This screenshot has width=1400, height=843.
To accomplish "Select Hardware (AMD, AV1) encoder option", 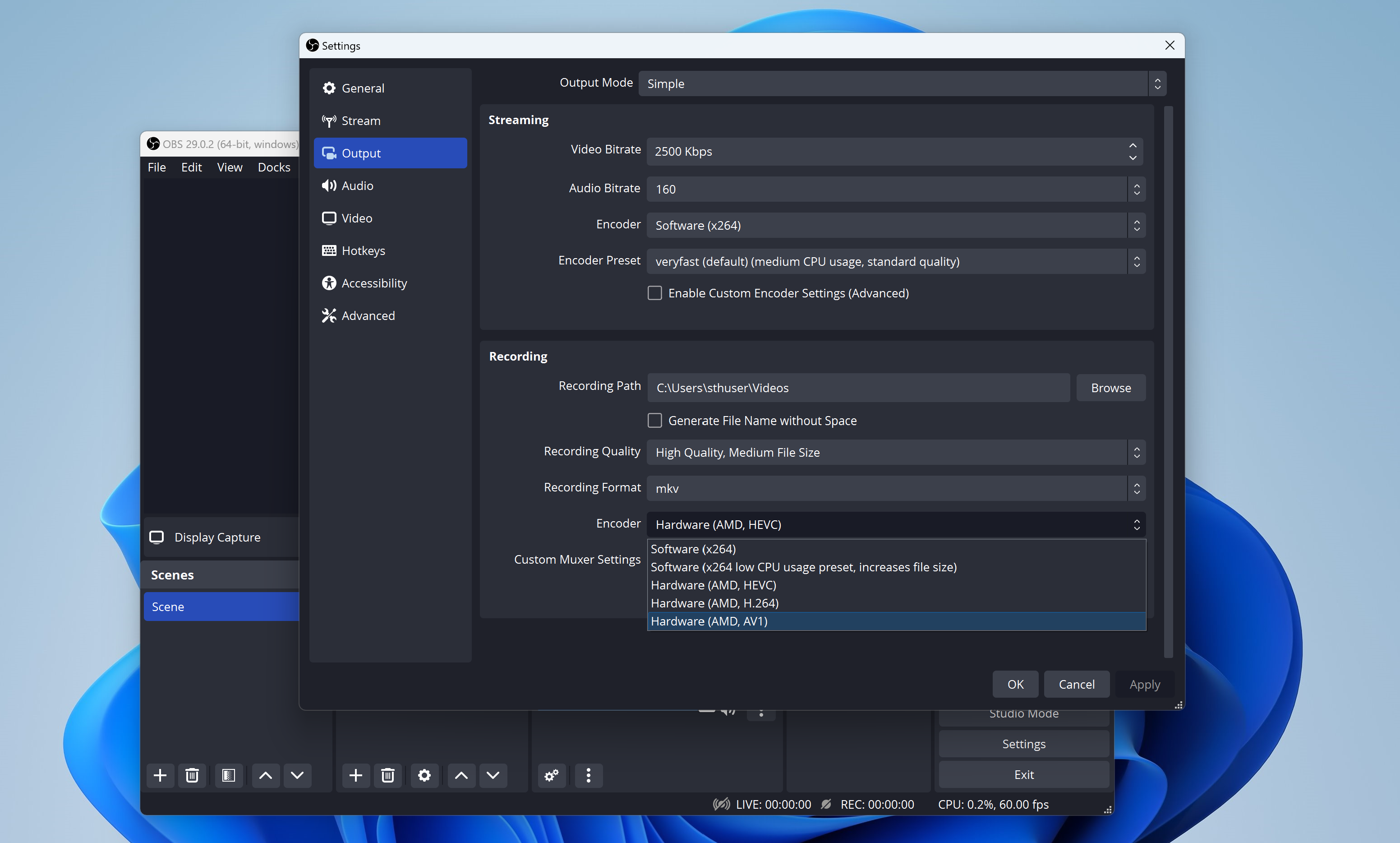I will [x=709, y=621].
